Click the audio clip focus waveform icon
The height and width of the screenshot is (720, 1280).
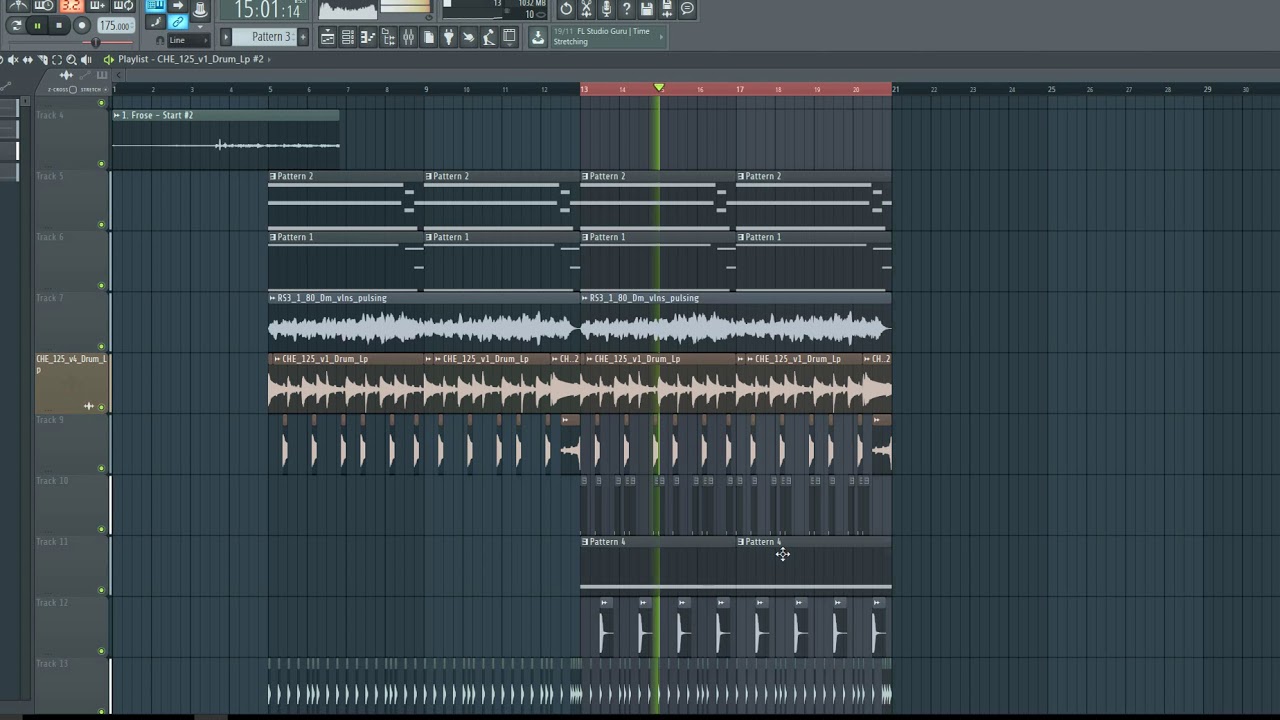(66, 75)
